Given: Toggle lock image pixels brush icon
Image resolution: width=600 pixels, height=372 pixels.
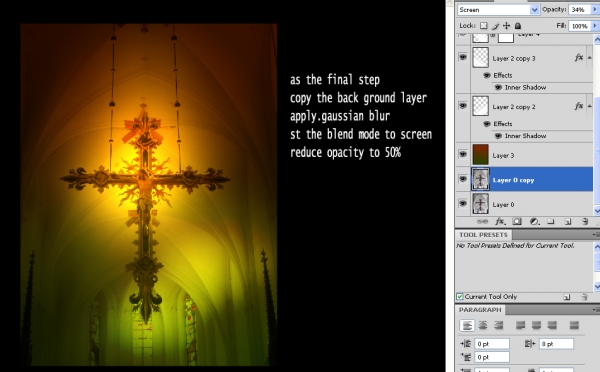Looking at the screenshot, I should pos(496,26).
